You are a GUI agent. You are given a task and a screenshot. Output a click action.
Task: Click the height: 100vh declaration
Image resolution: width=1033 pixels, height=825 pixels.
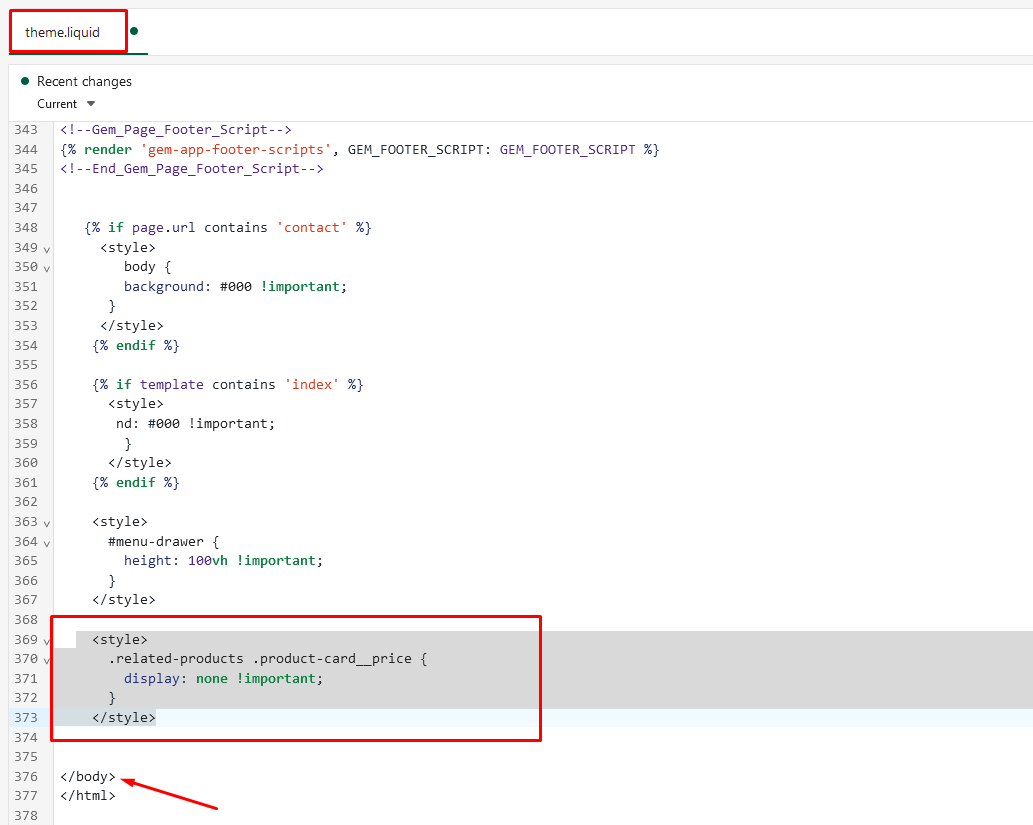tap(223, 561)
